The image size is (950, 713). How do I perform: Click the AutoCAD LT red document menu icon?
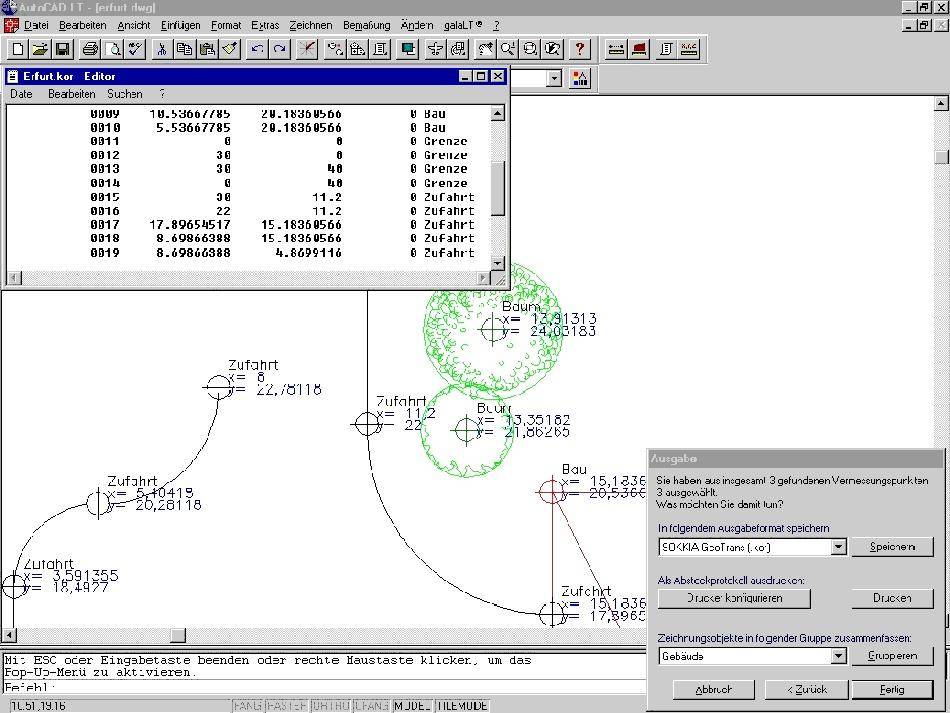point(11,25)
